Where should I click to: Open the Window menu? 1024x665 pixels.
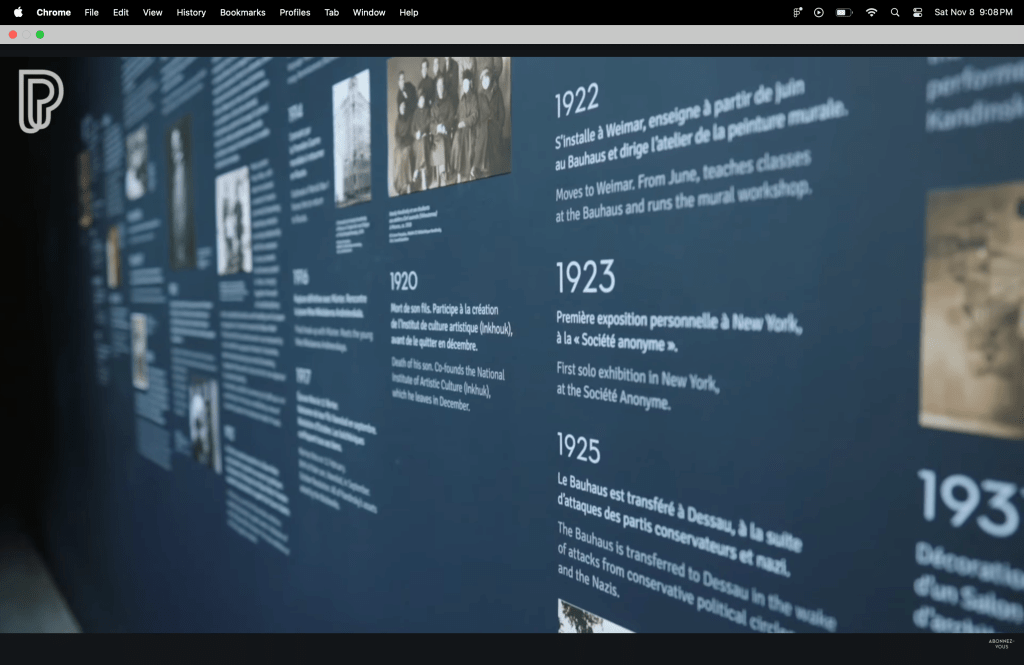click(369, 12)
